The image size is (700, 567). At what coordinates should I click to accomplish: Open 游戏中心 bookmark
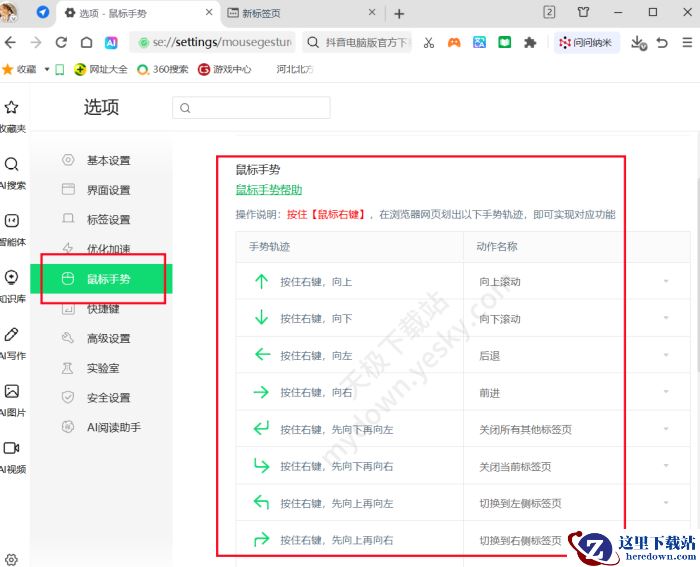(x=225, y=69)
